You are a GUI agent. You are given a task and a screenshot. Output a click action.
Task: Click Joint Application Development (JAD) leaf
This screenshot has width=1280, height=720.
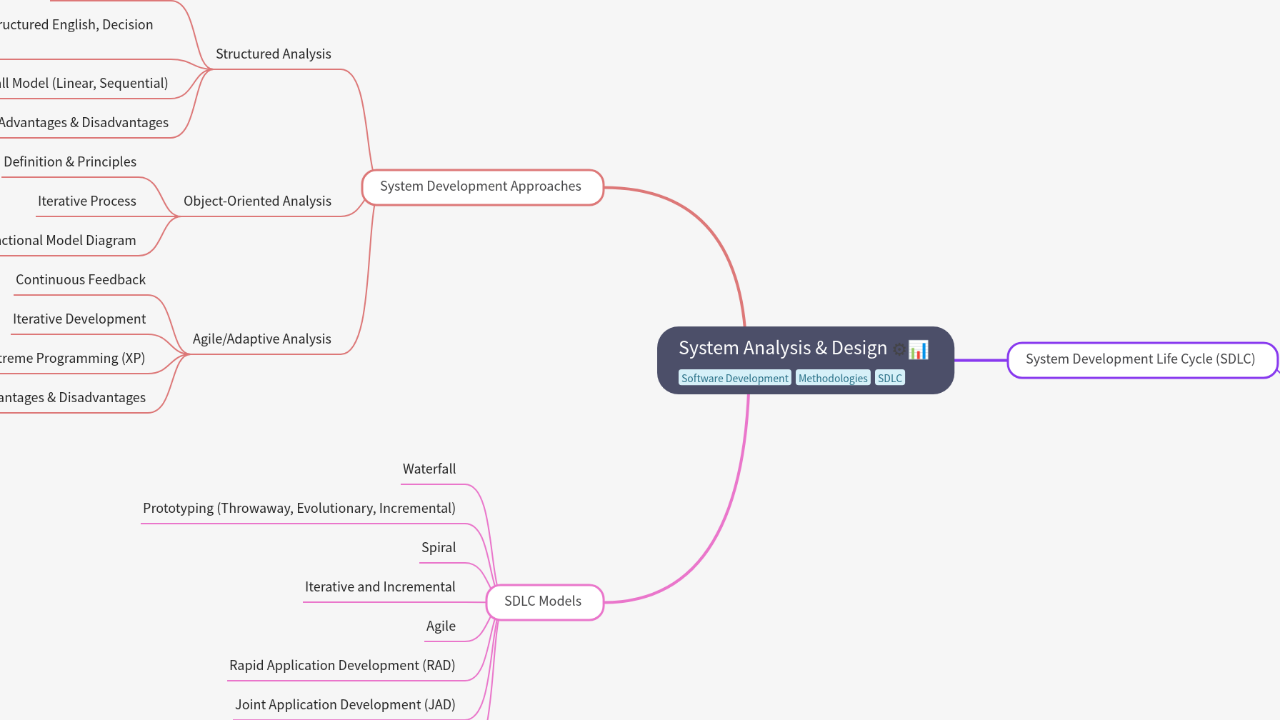point(345,705)
